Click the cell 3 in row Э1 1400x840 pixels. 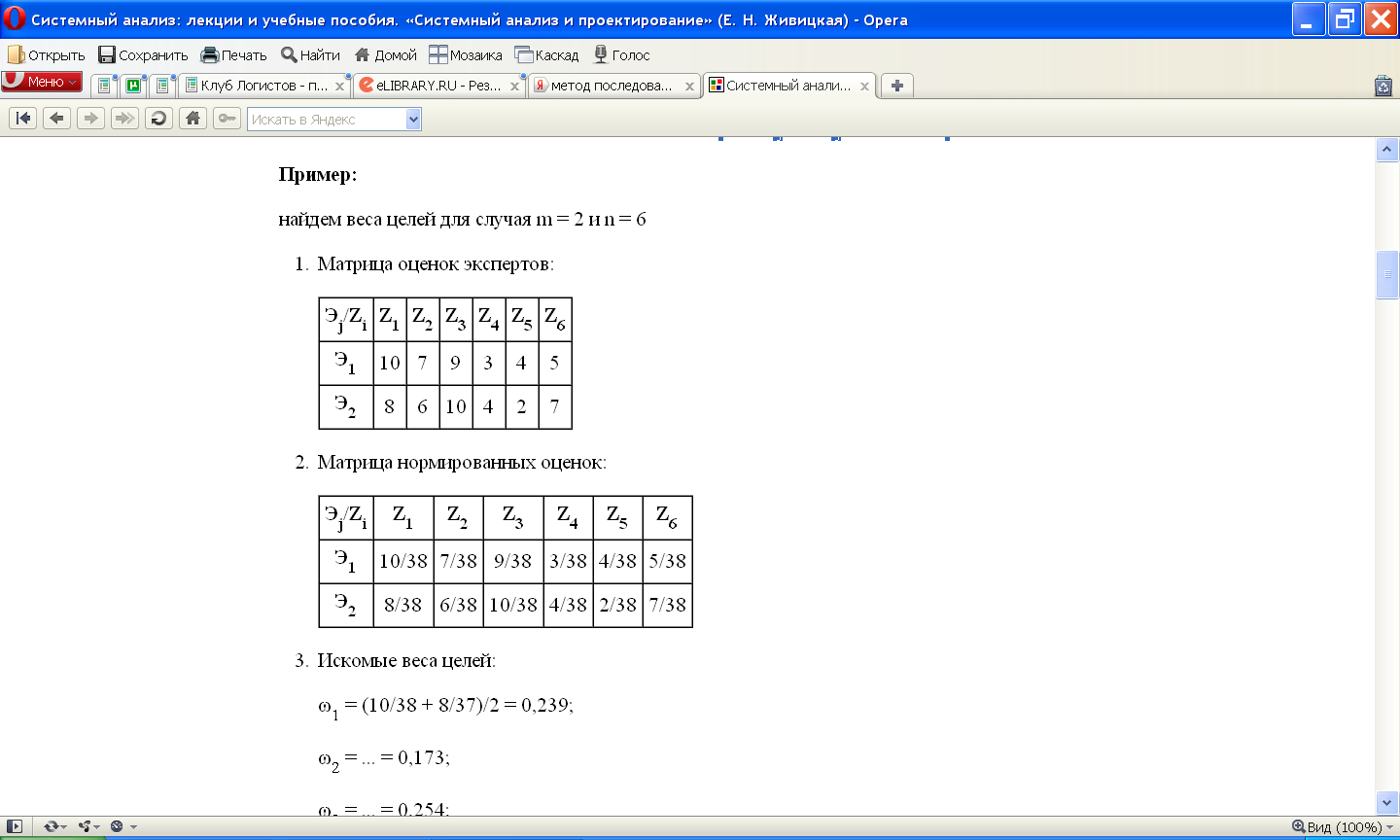tap(488, 363)
